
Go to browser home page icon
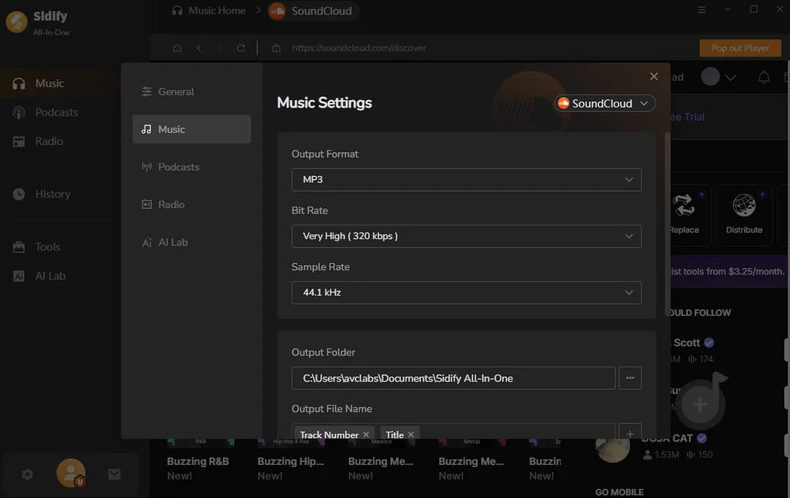pyautogui.click(x=177, y=48)
